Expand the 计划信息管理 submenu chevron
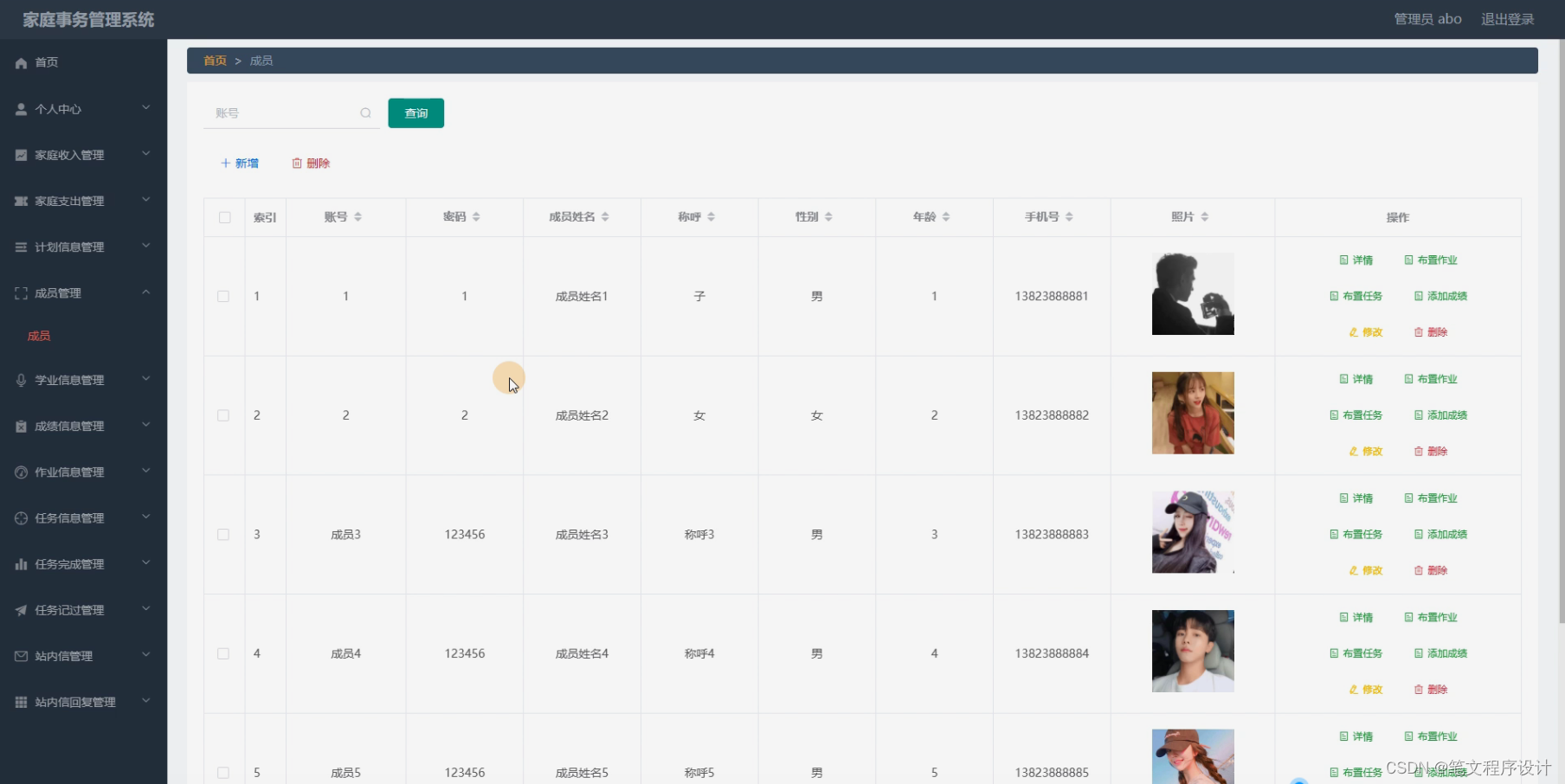The width and height of the screenshot is (1565, 784). click(146, 245)
